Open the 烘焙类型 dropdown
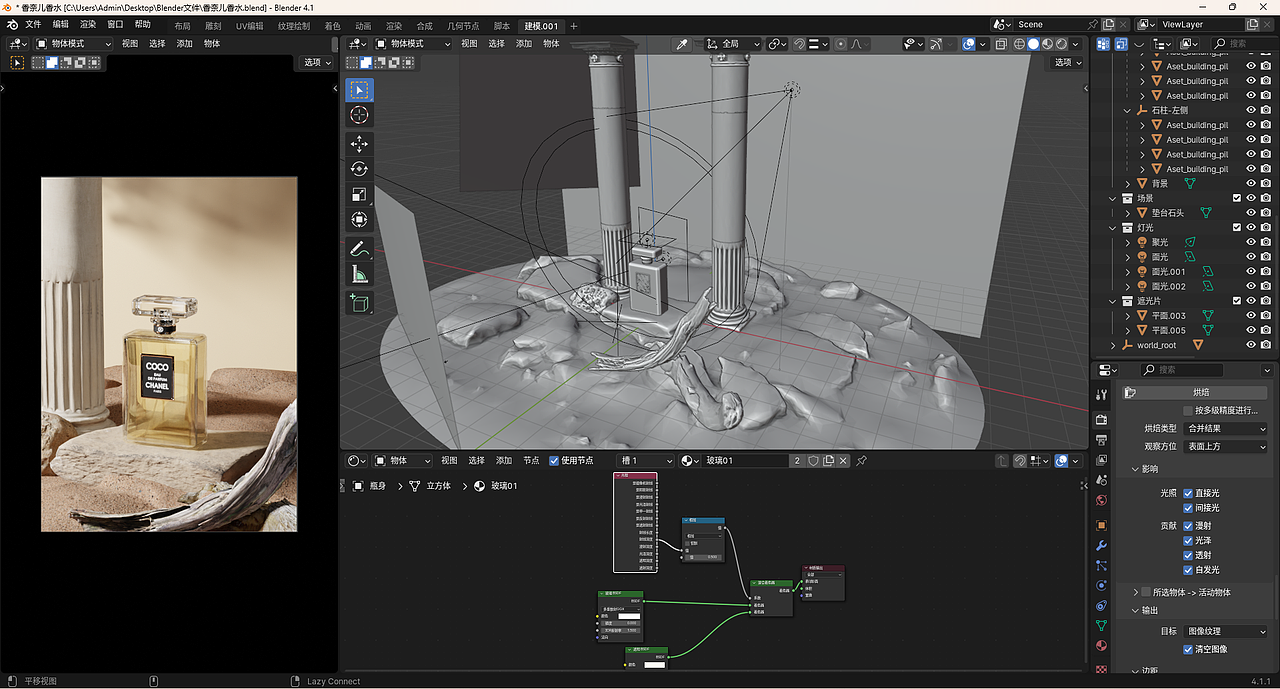 coord(1225,428)
